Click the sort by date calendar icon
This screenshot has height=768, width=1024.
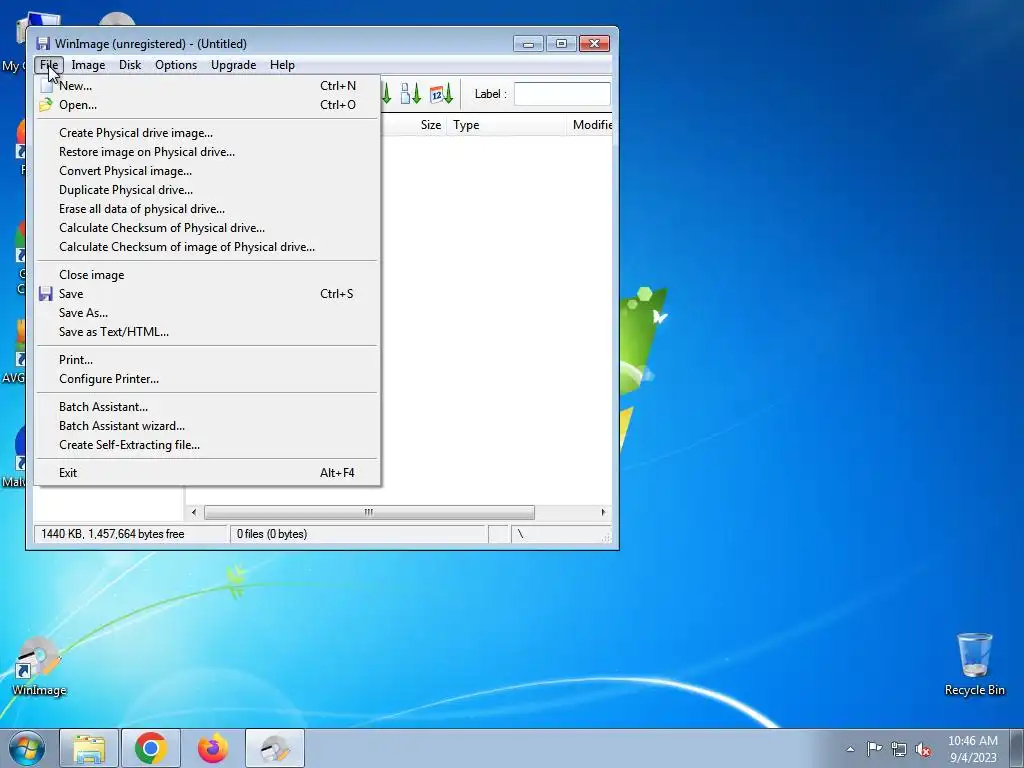[441, 94]
